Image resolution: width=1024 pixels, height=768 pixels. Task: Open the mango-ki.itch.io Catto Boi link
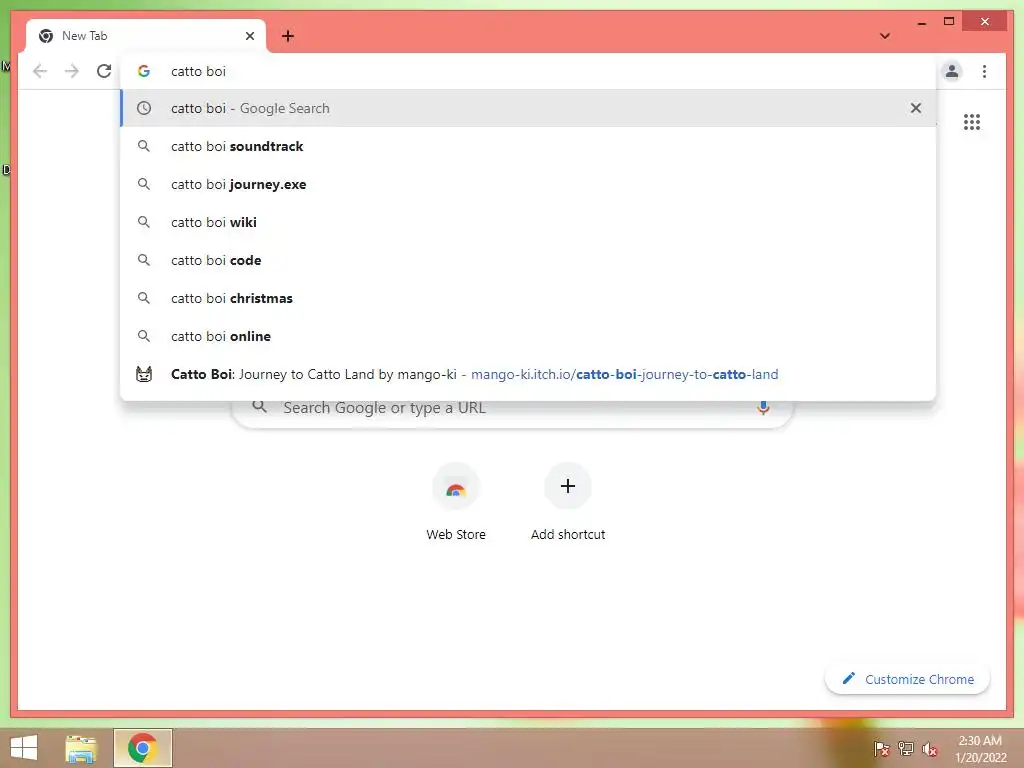click(528, 374)
